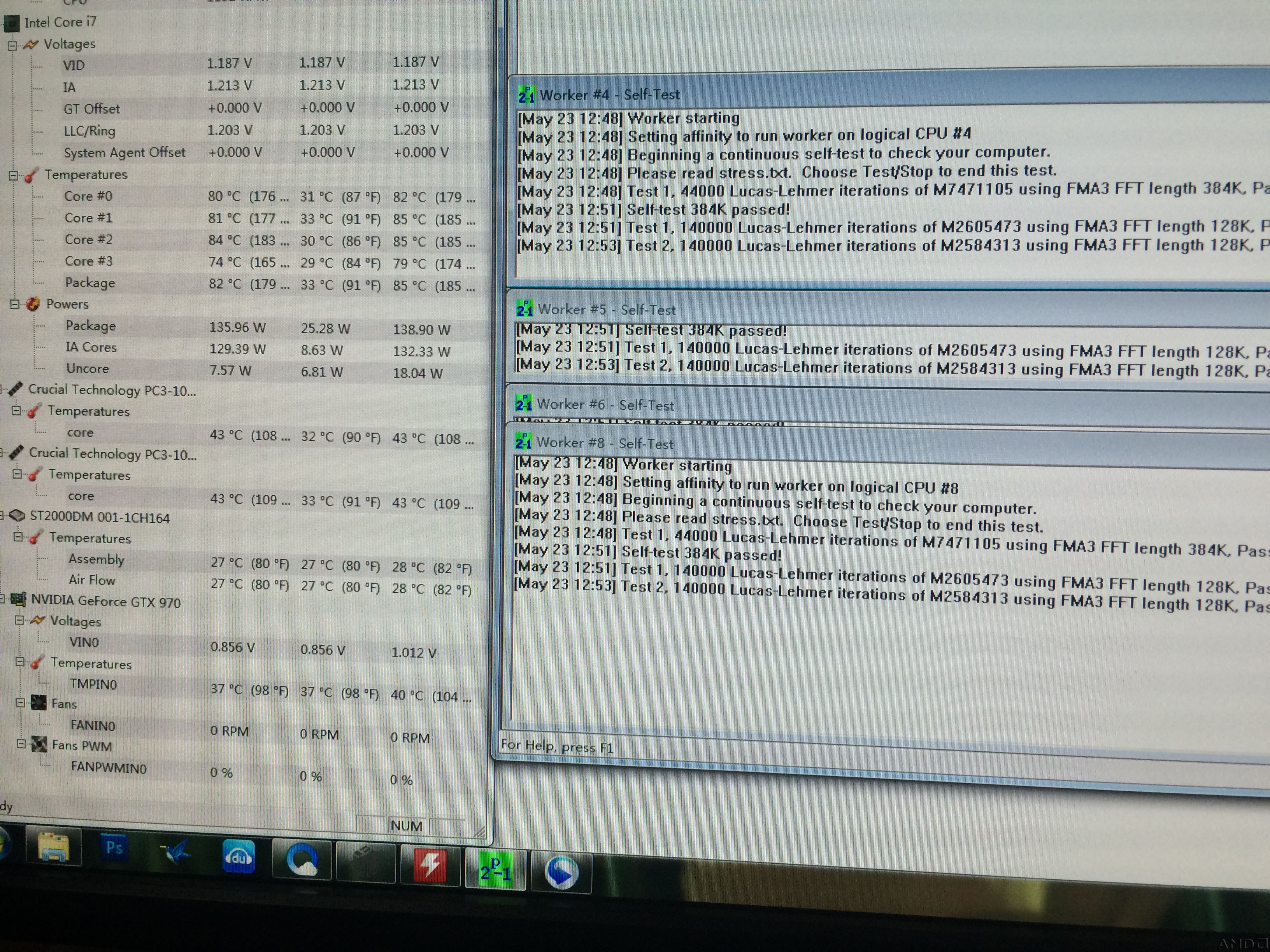This screenshot has height=952, width=1270.
Task: Collapse the Intel Core i7 Voltages node
Action: (12, 45)
